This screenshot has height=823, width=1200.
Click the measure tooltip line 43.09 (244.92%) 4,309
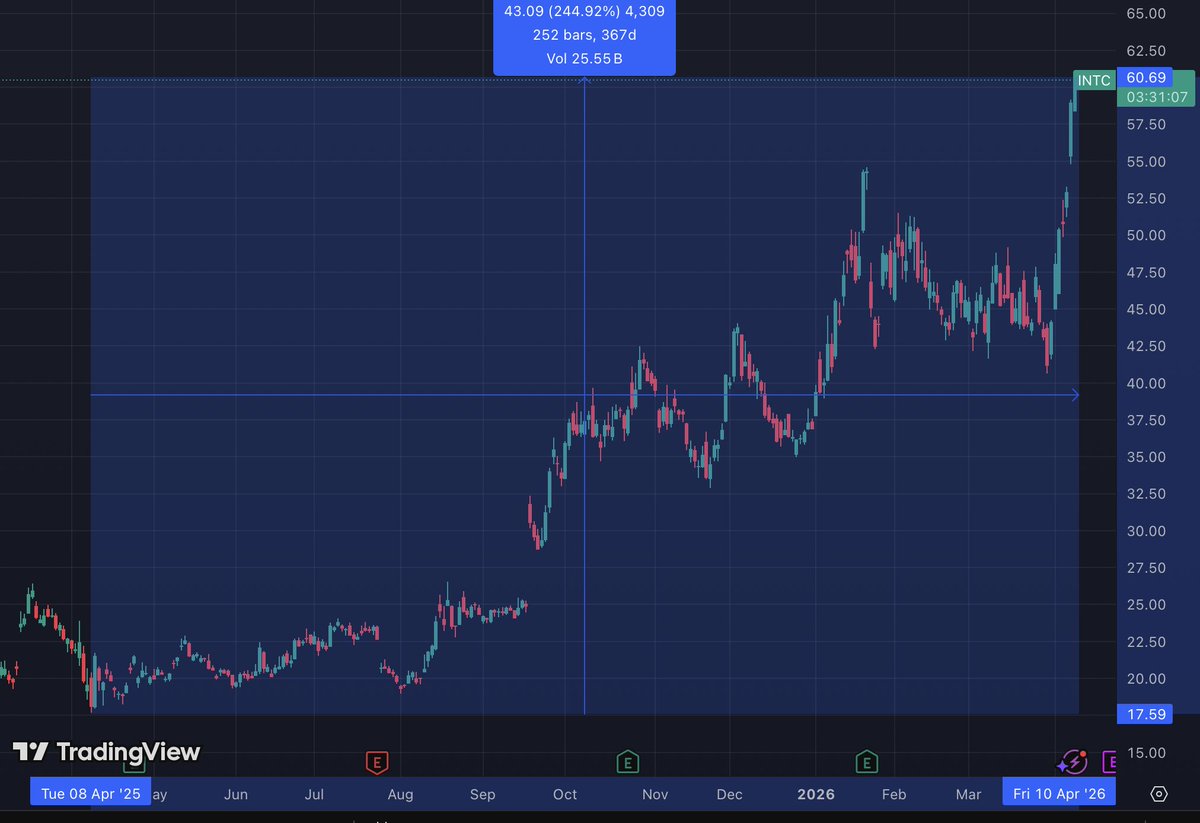[584, 11]
